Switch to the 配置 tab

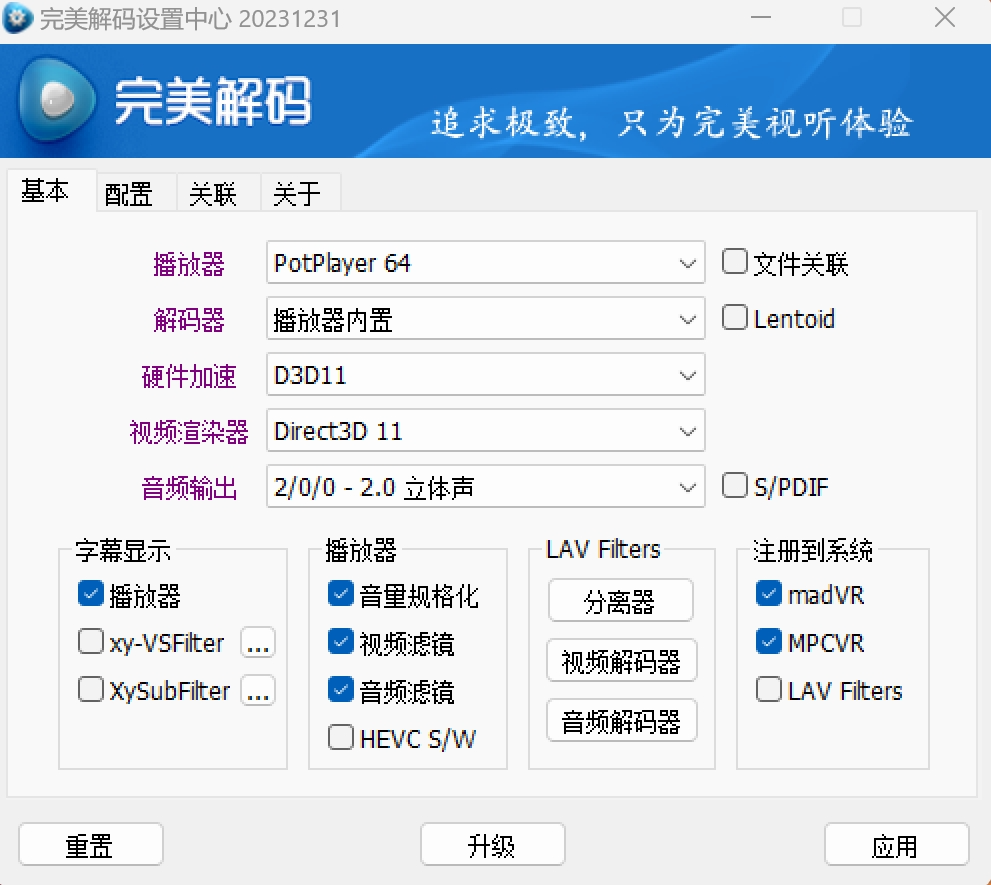pos(129,194)
